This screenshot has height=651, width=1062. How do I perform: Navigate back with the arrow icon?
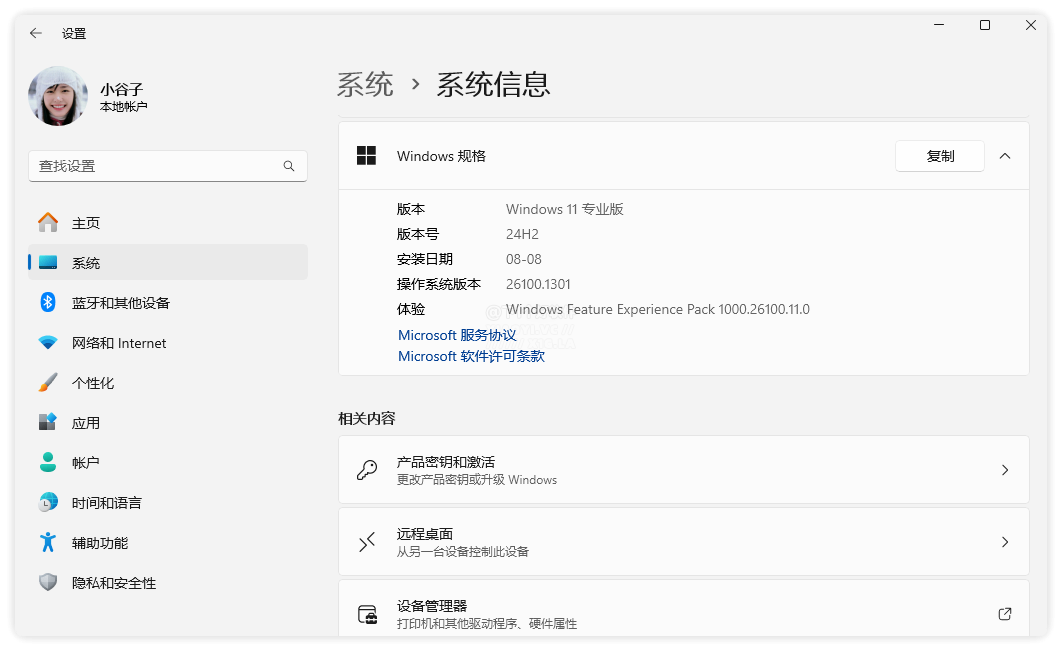tap(34, 32)
